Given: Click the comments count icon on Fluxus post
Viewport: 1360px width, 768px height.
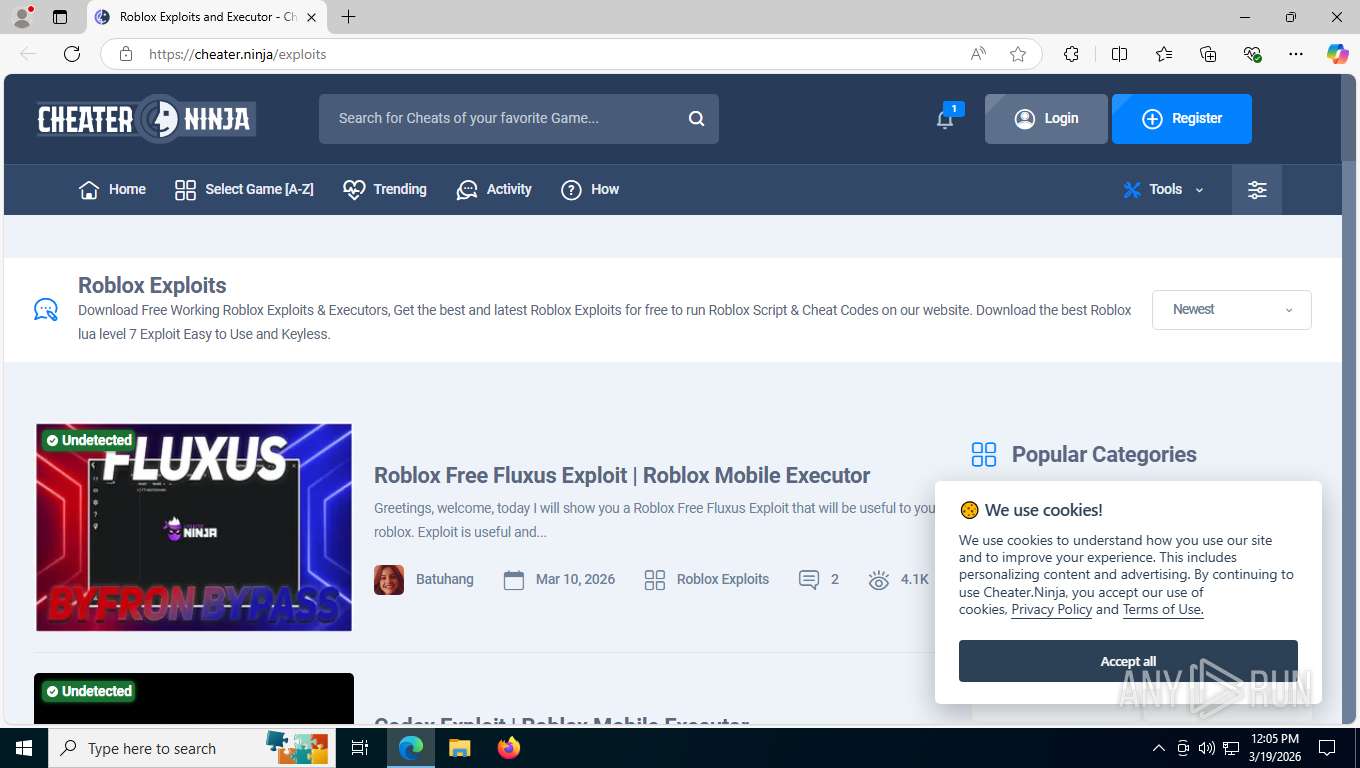Looking at the screenshot, I should 809,580.
